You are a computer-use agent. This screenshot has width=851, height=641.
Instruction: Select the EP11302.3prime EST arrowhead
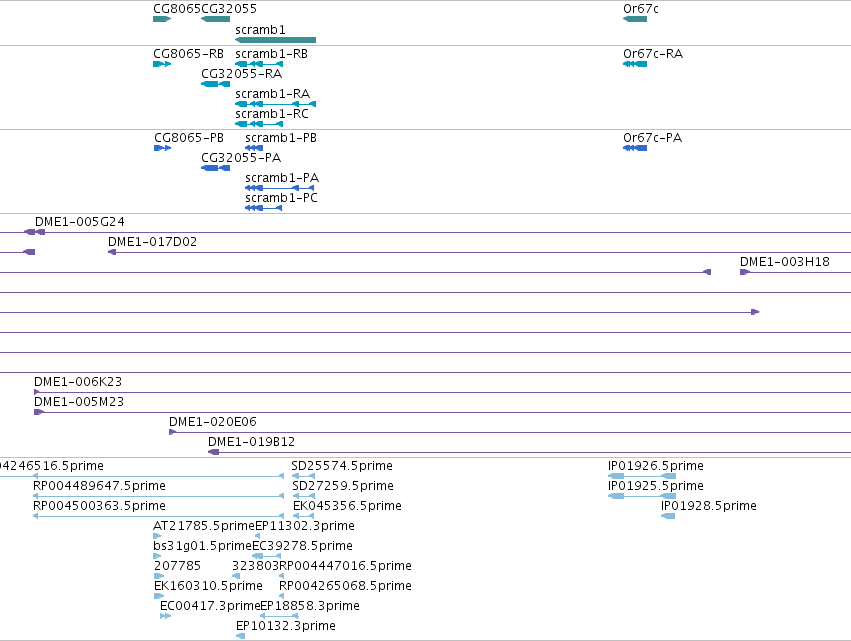(257, 536)
